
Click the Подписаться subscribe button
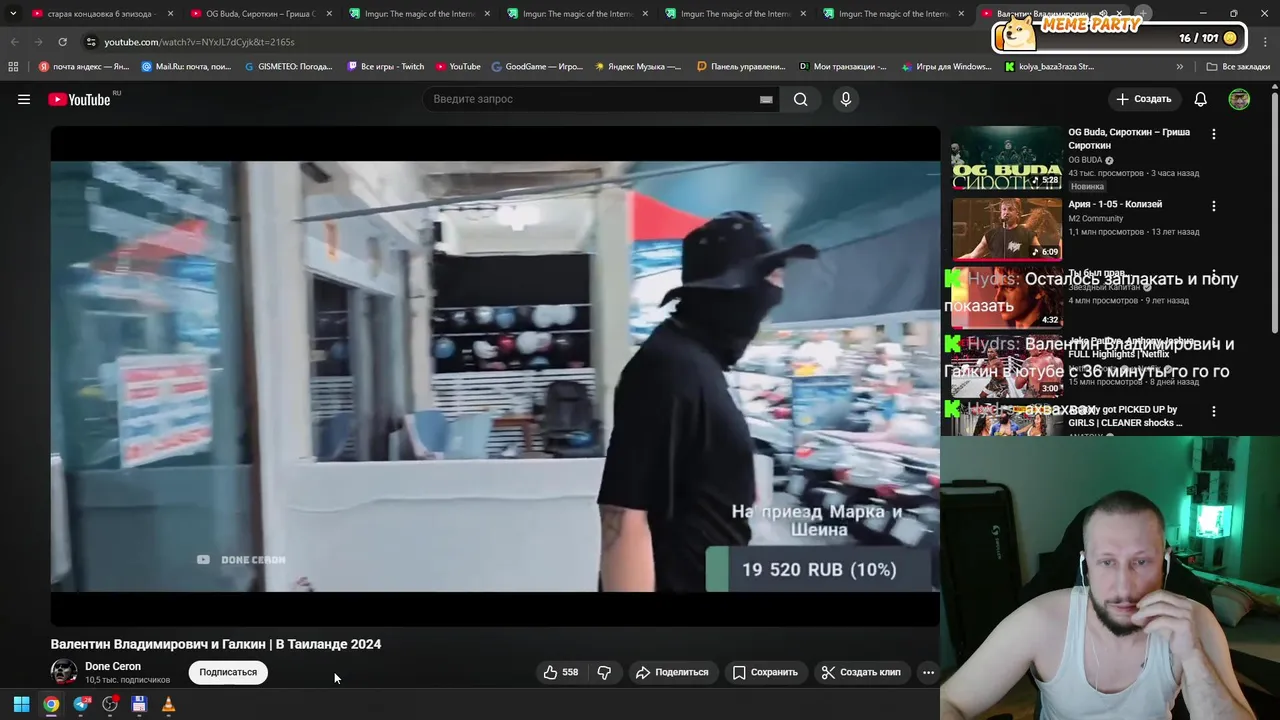(228, 672)
